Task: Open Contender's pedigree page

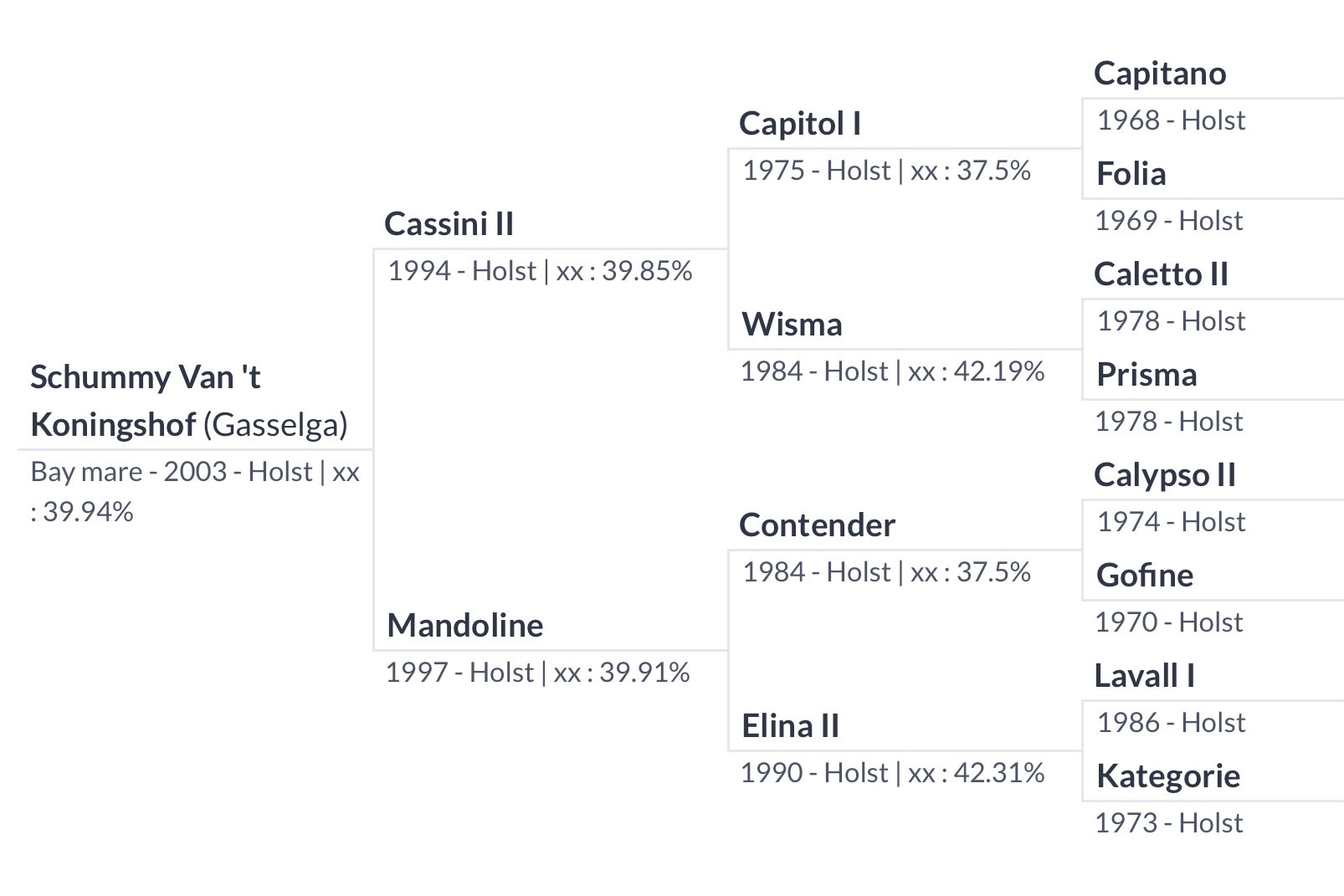Action: [x=817, y=525]
